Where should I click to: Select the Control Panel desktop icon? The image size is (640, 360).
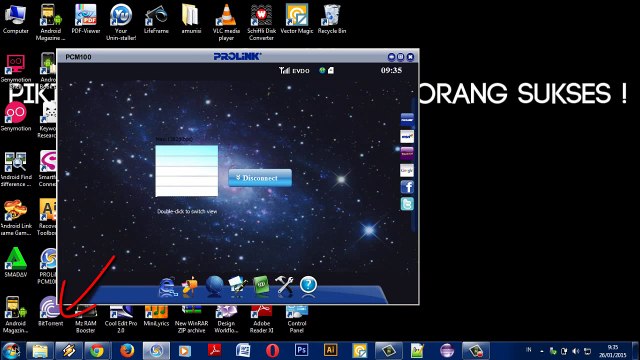point(297,319)
